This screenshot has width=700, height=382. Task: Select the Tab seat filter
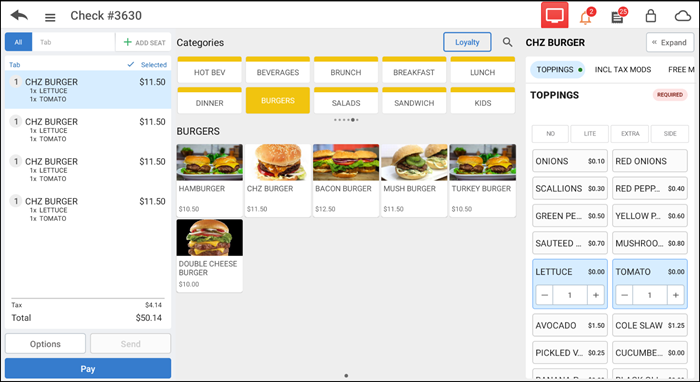pos(73,42)
